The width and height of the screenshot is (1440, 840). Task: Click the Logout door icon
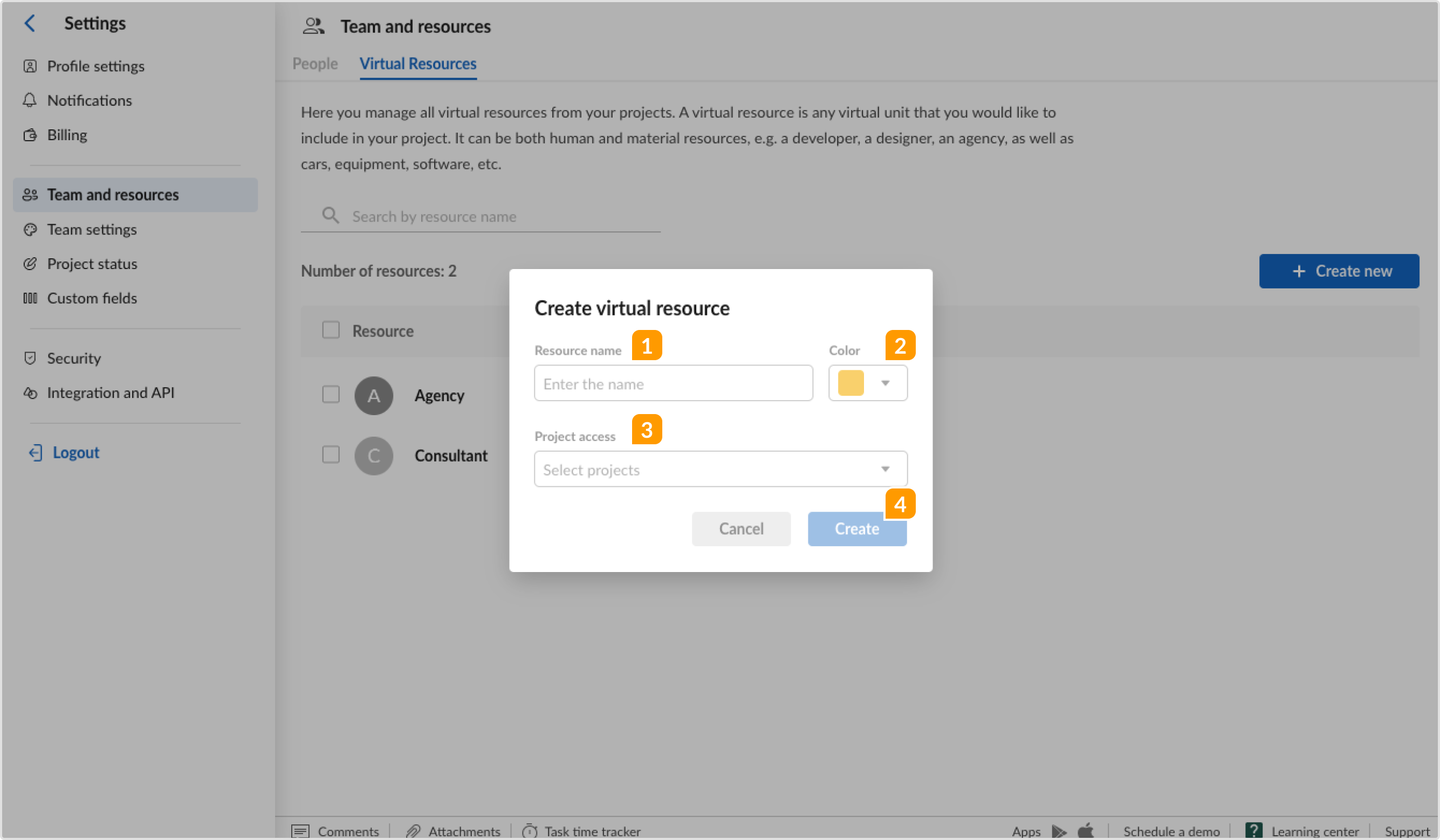coord(36,453)
